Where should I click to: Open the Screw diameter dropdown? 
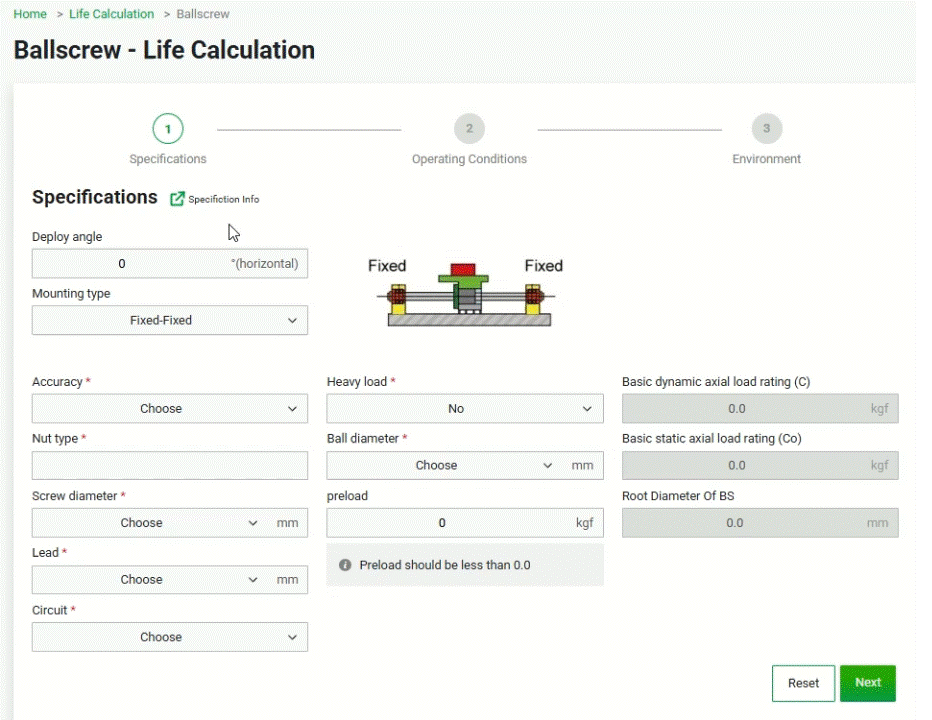point(148,522)
